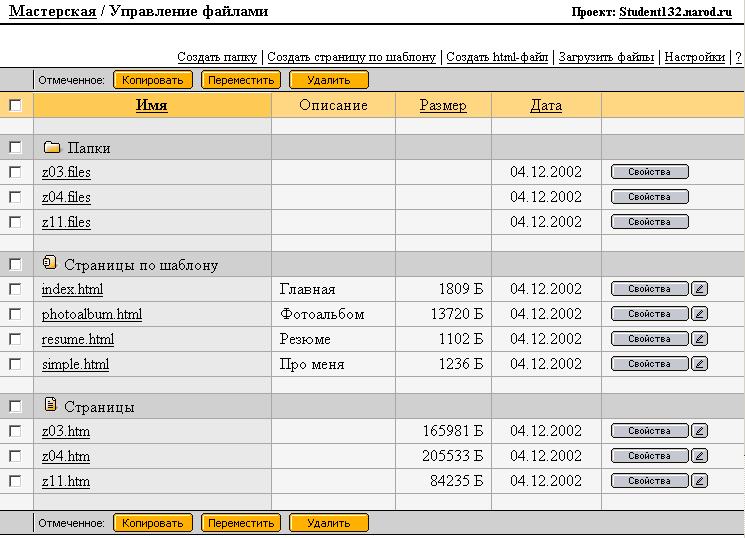
Task: Click the edit pencil icon for photoalbum.html
Action: tap(699, 314)
